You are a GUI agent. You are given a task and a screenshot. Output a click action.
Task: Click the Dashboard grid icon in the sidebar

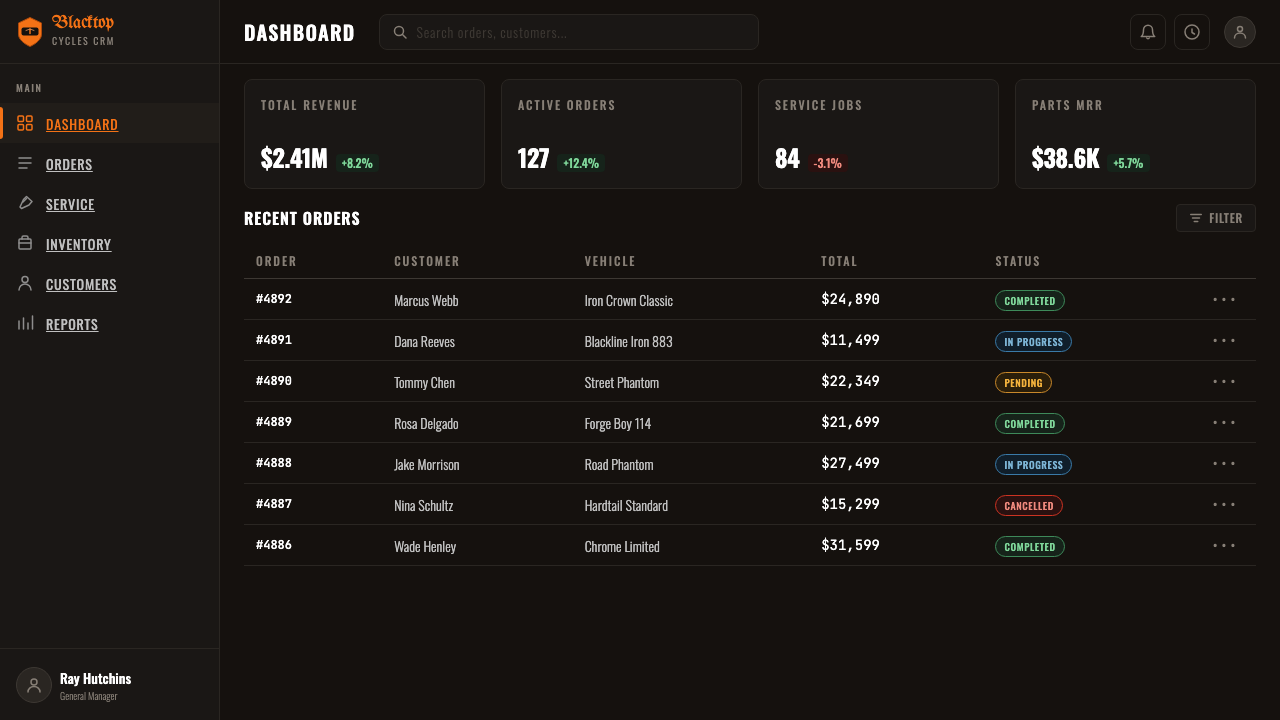[x=25, y=123]
